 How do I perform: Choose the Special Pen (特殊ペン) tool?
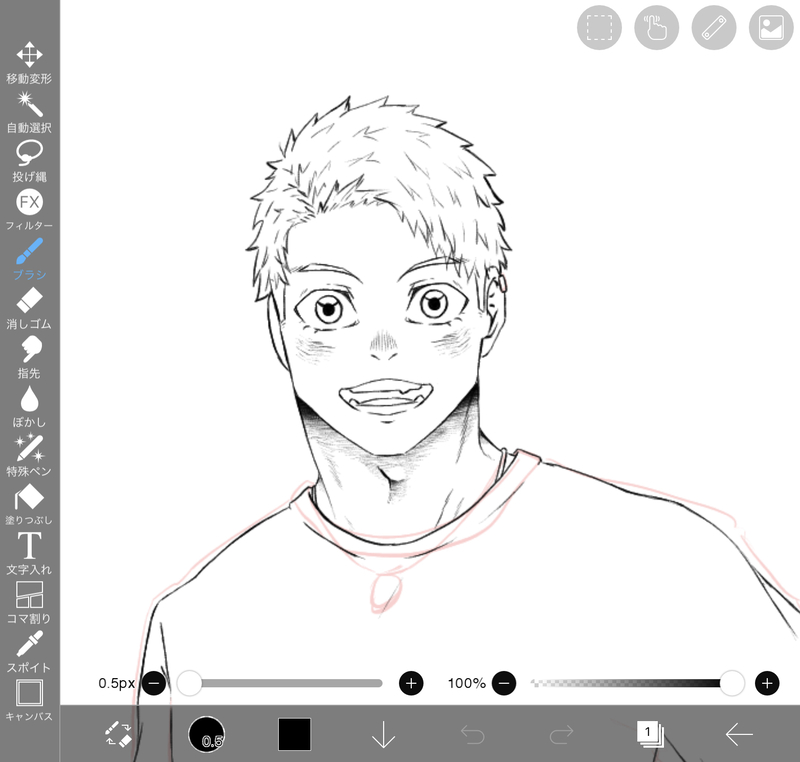point(29,455)
